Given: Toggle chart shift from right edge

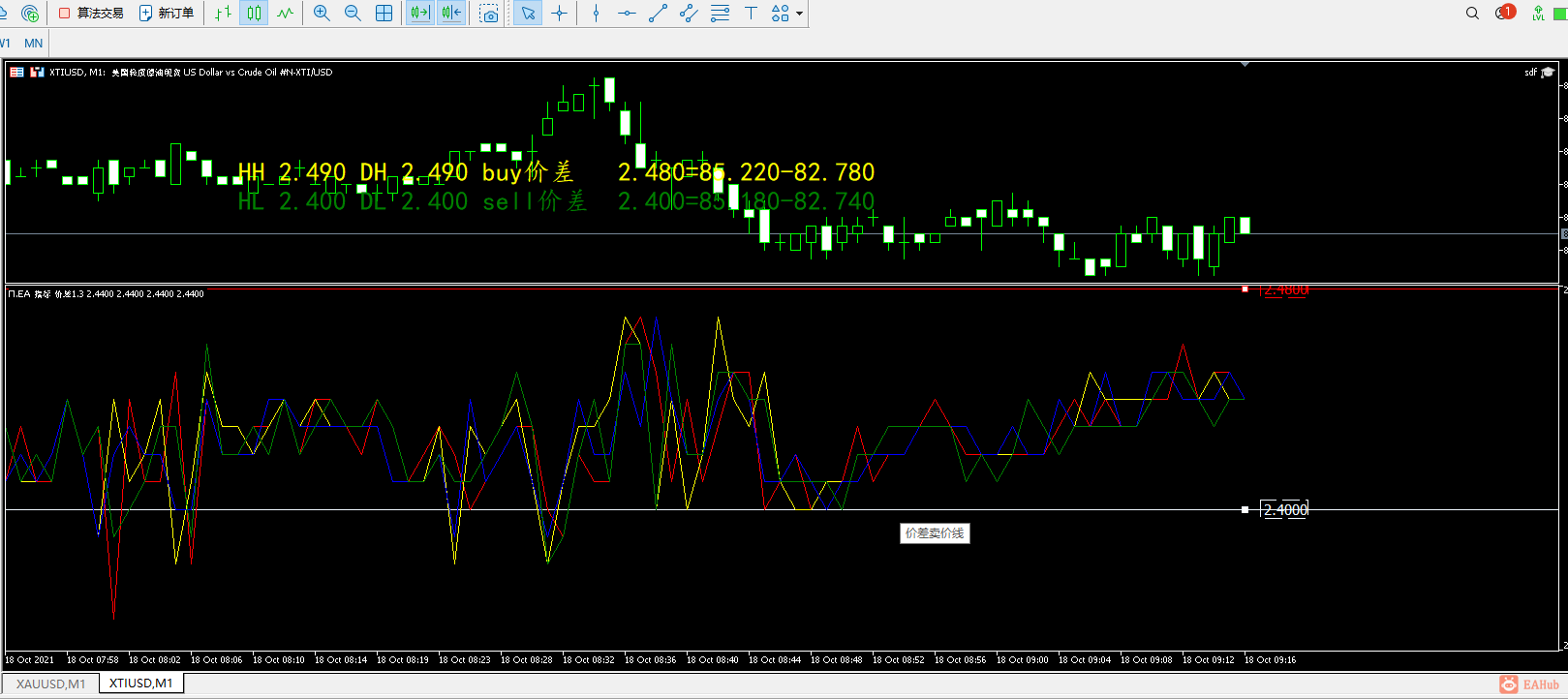Looking at the screenshot, I should 450,14.
